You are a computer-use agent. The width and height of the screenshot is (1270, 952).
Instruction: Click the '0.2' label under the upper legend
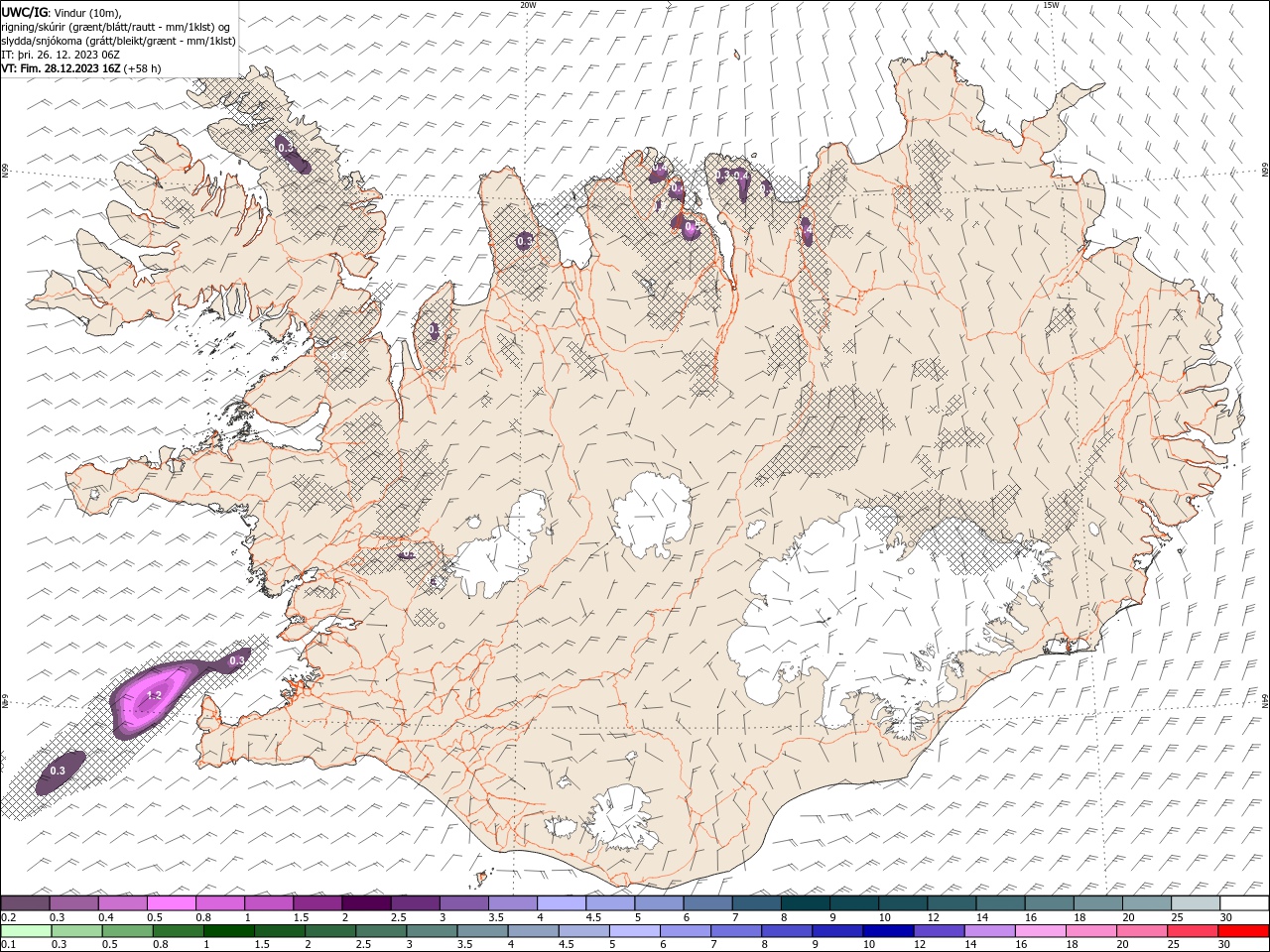coord(8,917)
